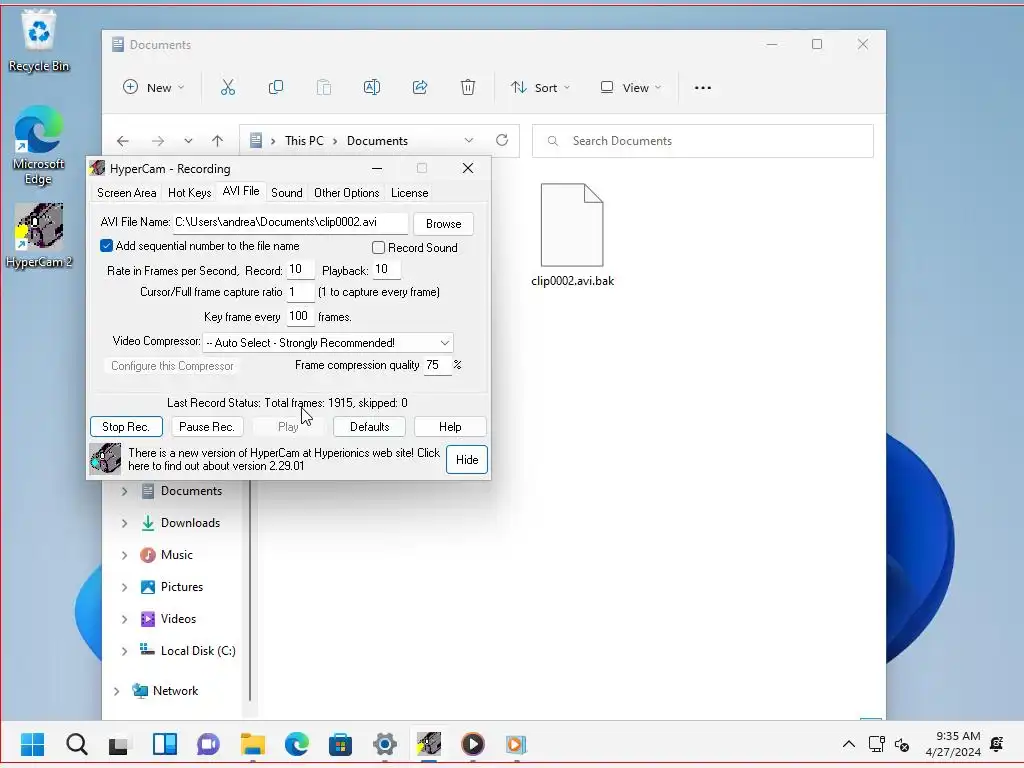Screen dimensions: 1024x768
Task: Expand the Music tree node
Action: (124, 555)
